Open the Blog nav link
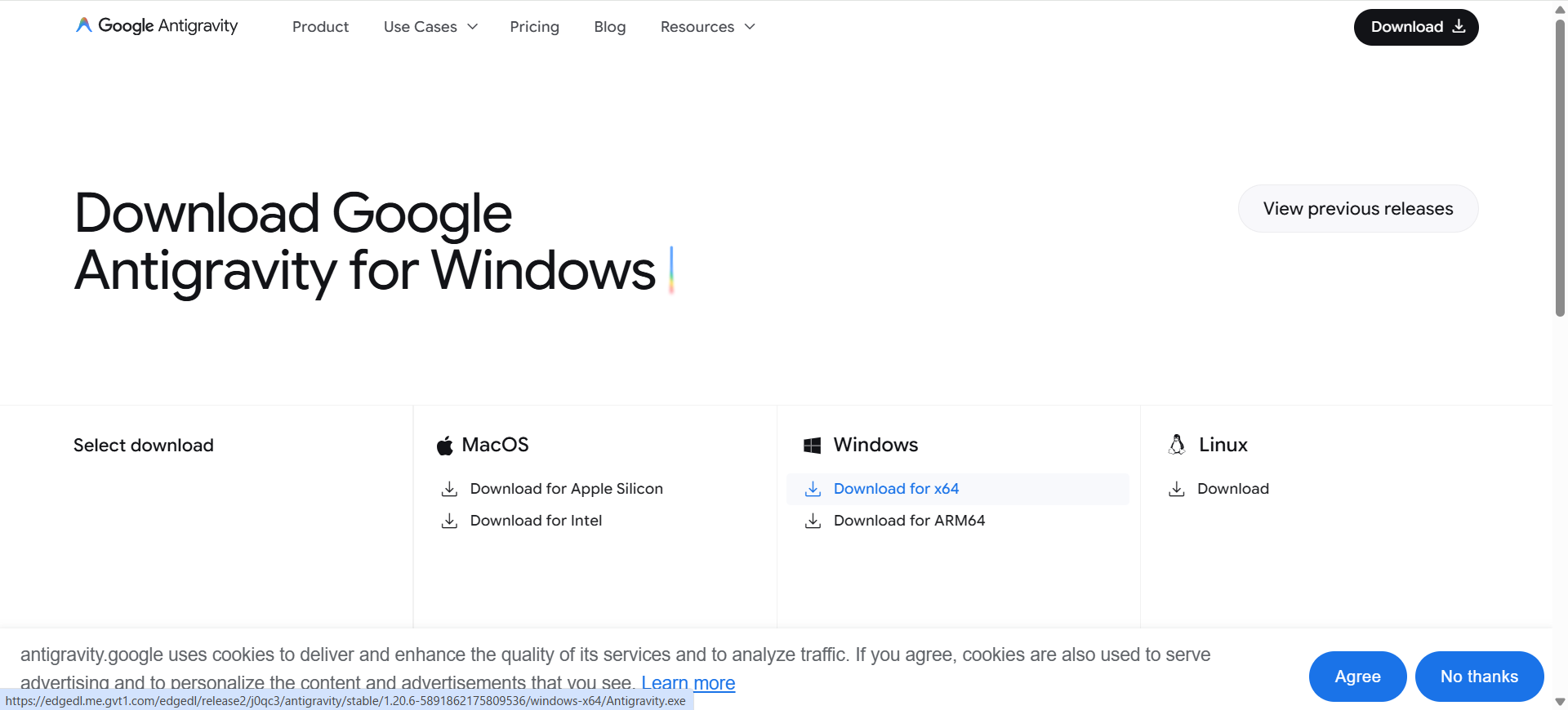Screen dimensions: 1568x710 pyautogui.click(x=610, y=27)
